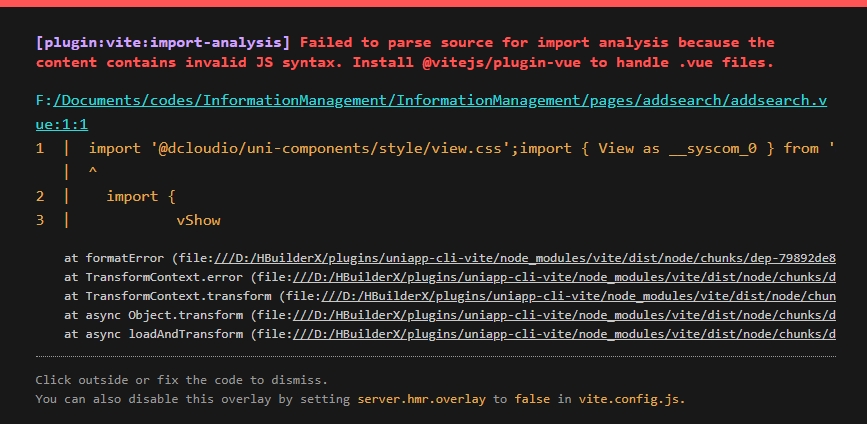Open the addsearch.vue file path link
Viewport: 867px width, 424px height.
tap(431, 101)
